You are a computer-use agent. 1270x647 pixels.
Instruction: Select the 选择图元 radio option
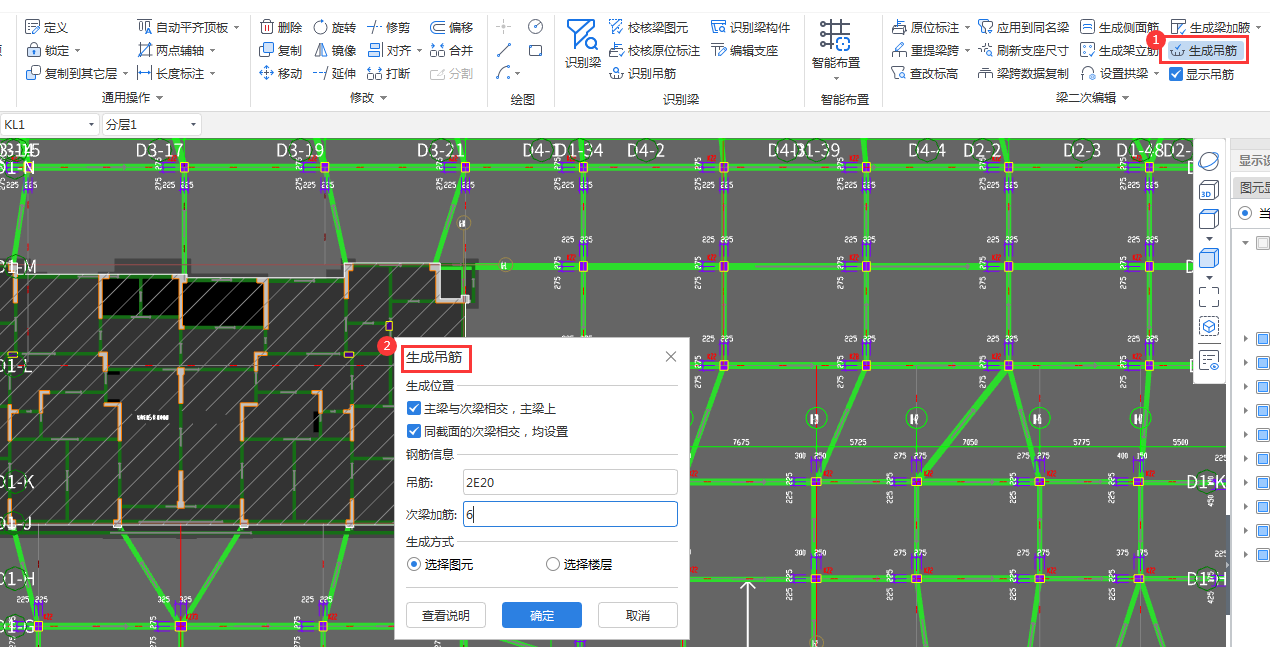[x=414, y=564]
